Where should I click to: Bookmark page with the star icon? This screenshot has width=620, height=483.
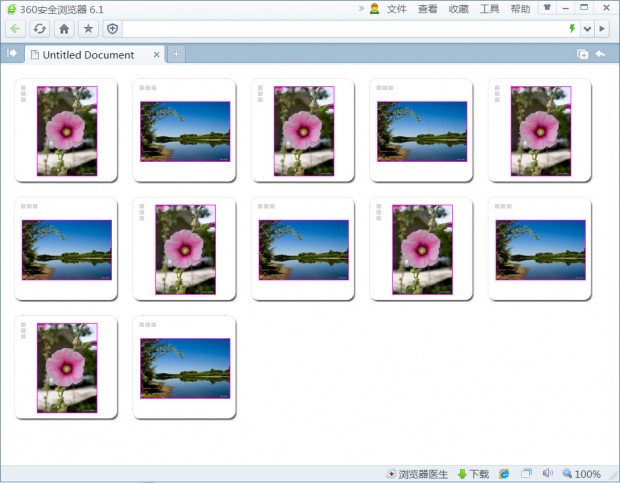pyautogui.click(x=88, y=29)
